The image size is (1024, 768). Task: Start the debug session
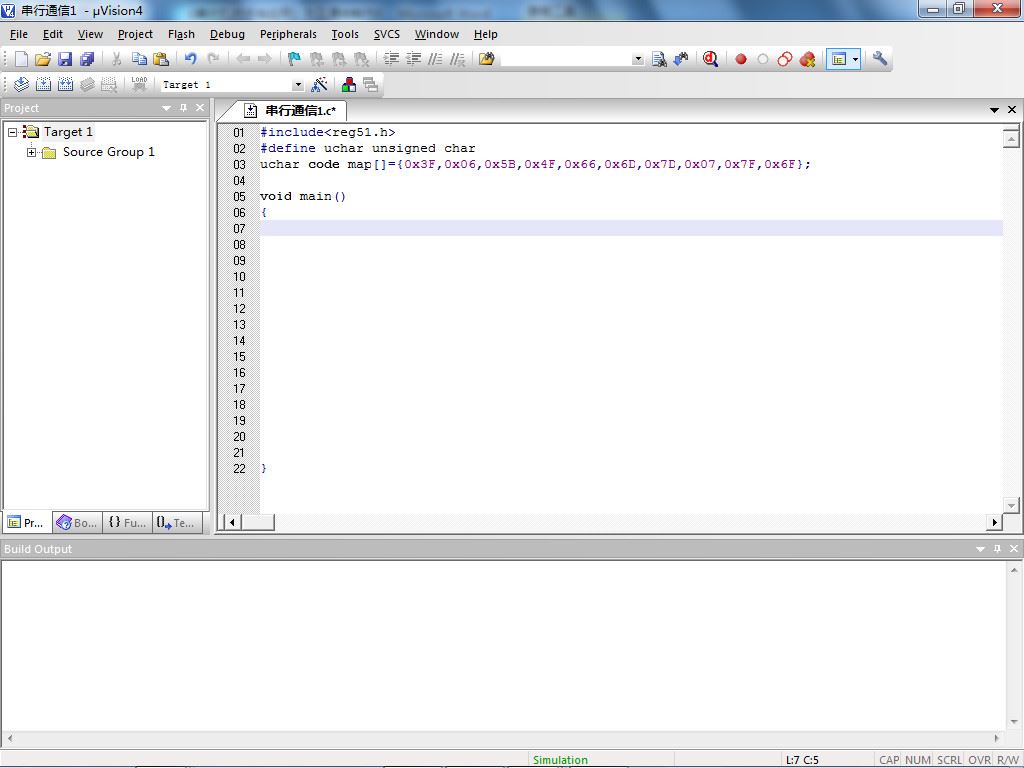pyautogui.click(x=711, y=59)
